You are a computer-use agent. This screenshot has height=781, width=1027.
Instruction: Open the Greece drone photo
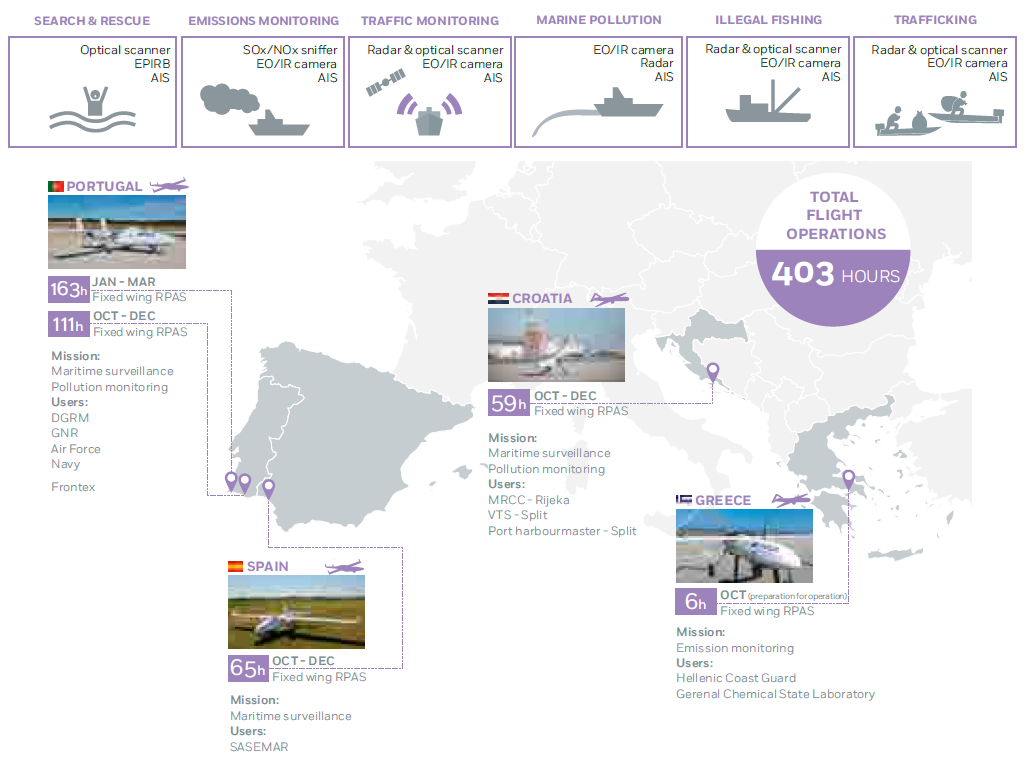point(744,546)
